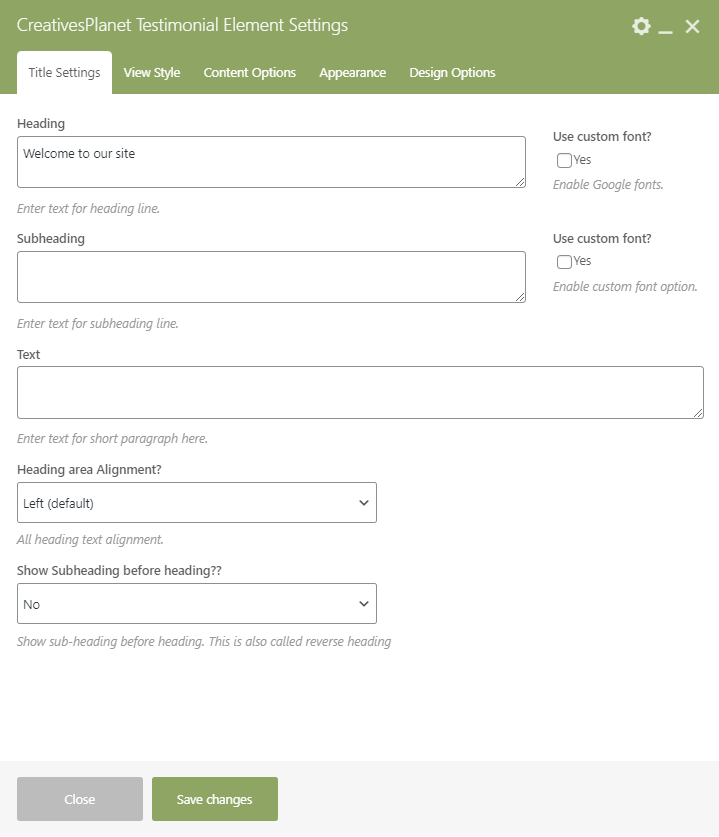Image resolution: width=719 pixels, height=837 pixels.
Task: Click the Text paragraph input area
Action: (360, 392)
